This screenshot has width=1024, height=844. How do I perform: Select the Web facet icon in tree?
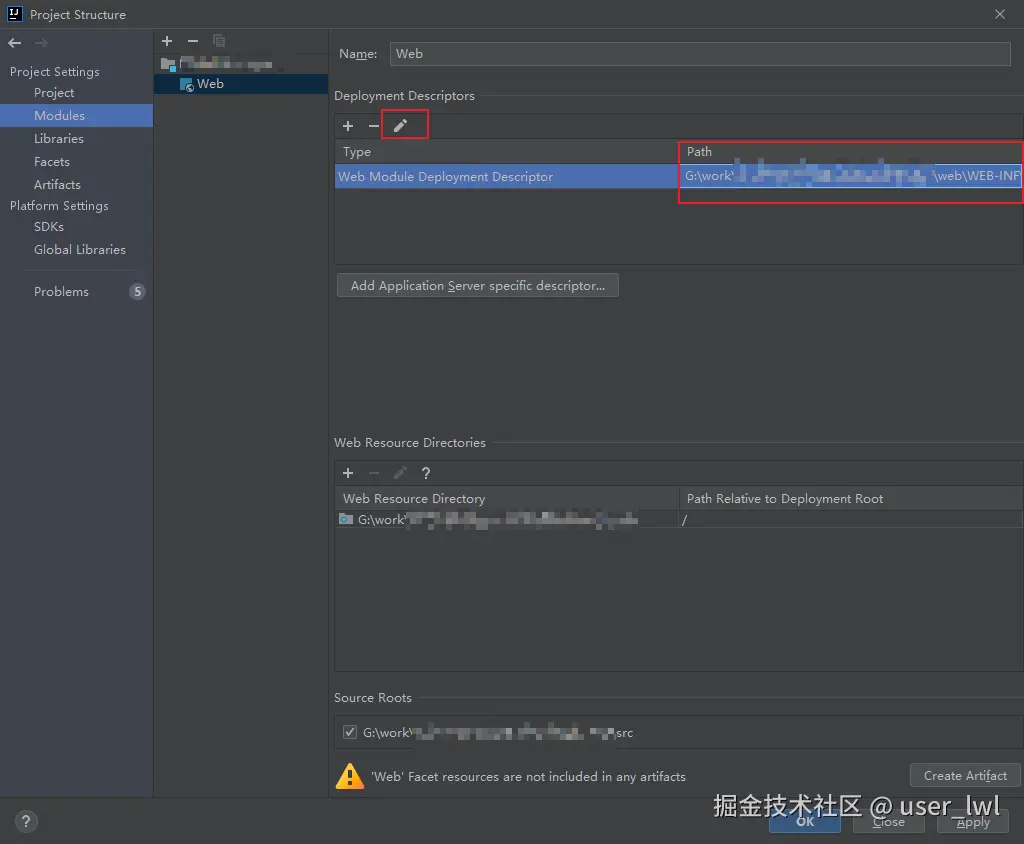pos(186,84)
